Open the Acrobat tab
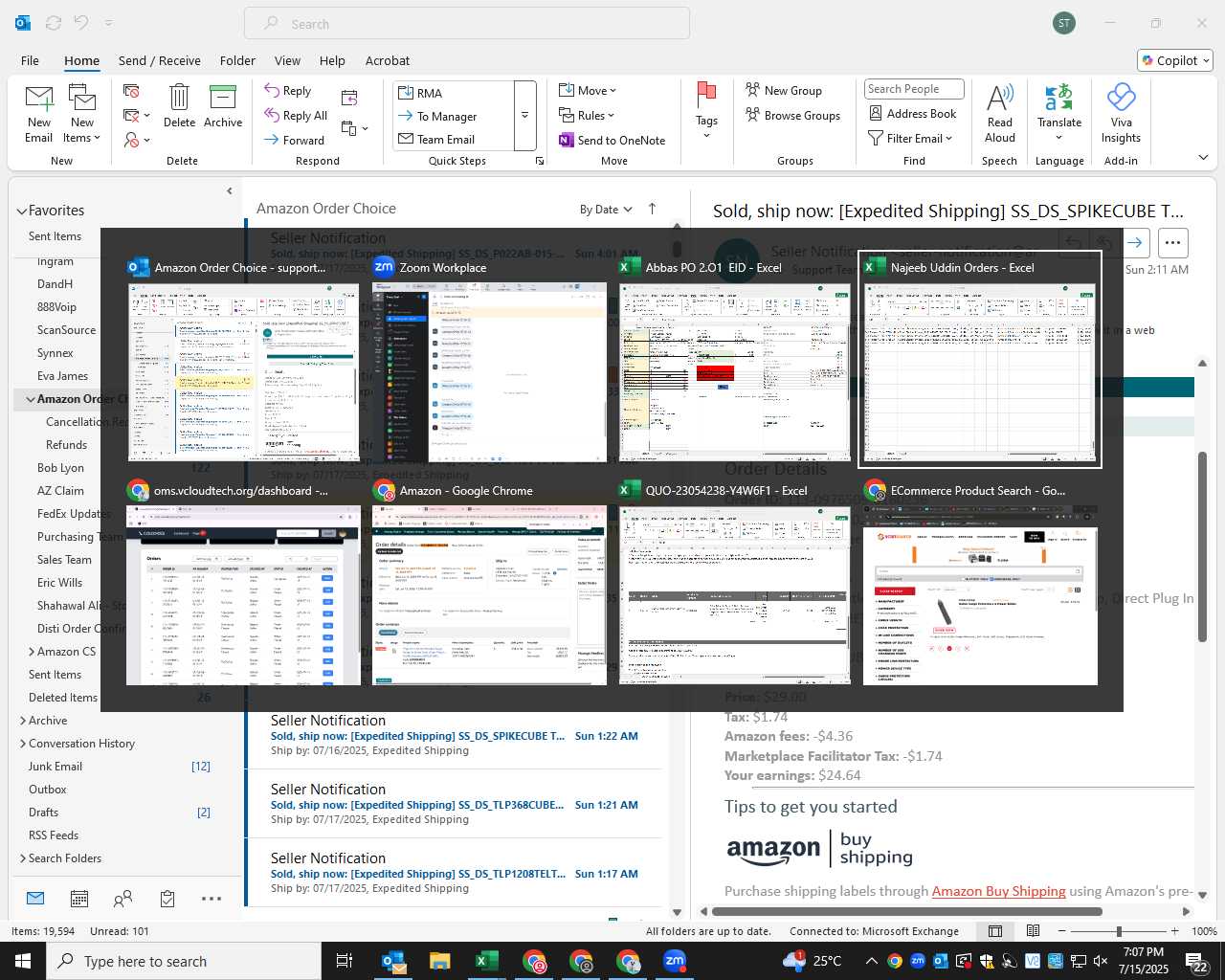 click(388, 60)
